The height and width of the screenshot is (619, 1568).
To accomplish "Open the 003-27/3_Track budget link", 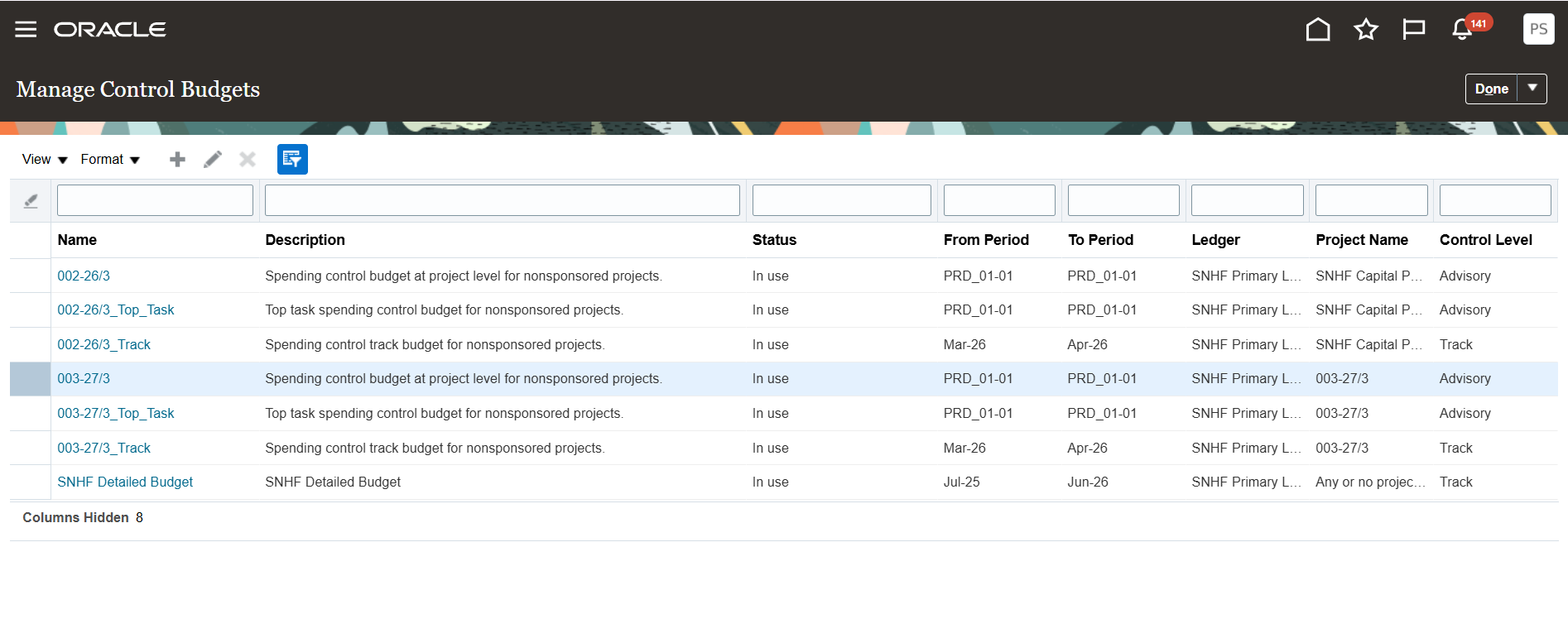I will point(103,449).
